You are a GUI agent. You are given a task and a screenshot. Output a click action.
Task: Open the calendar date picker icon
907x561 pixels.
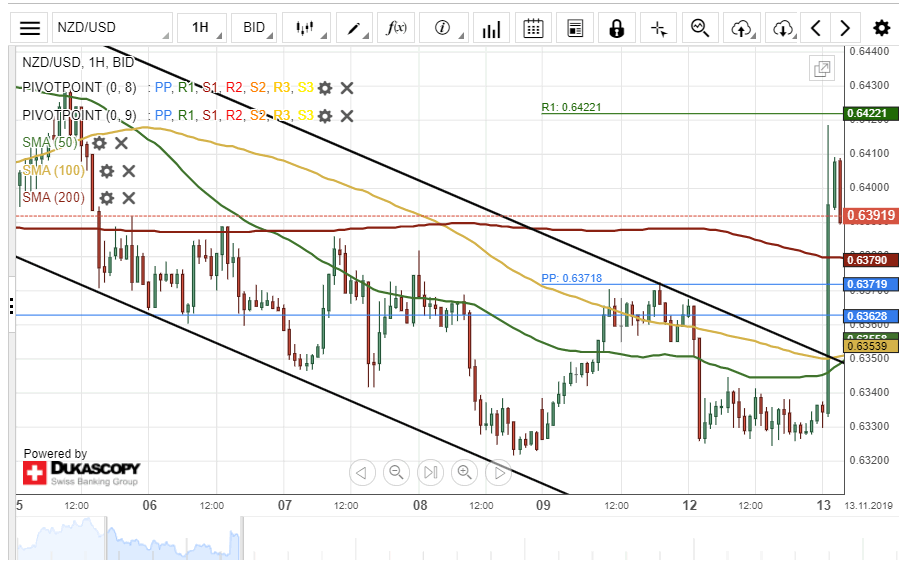(533, 28)
